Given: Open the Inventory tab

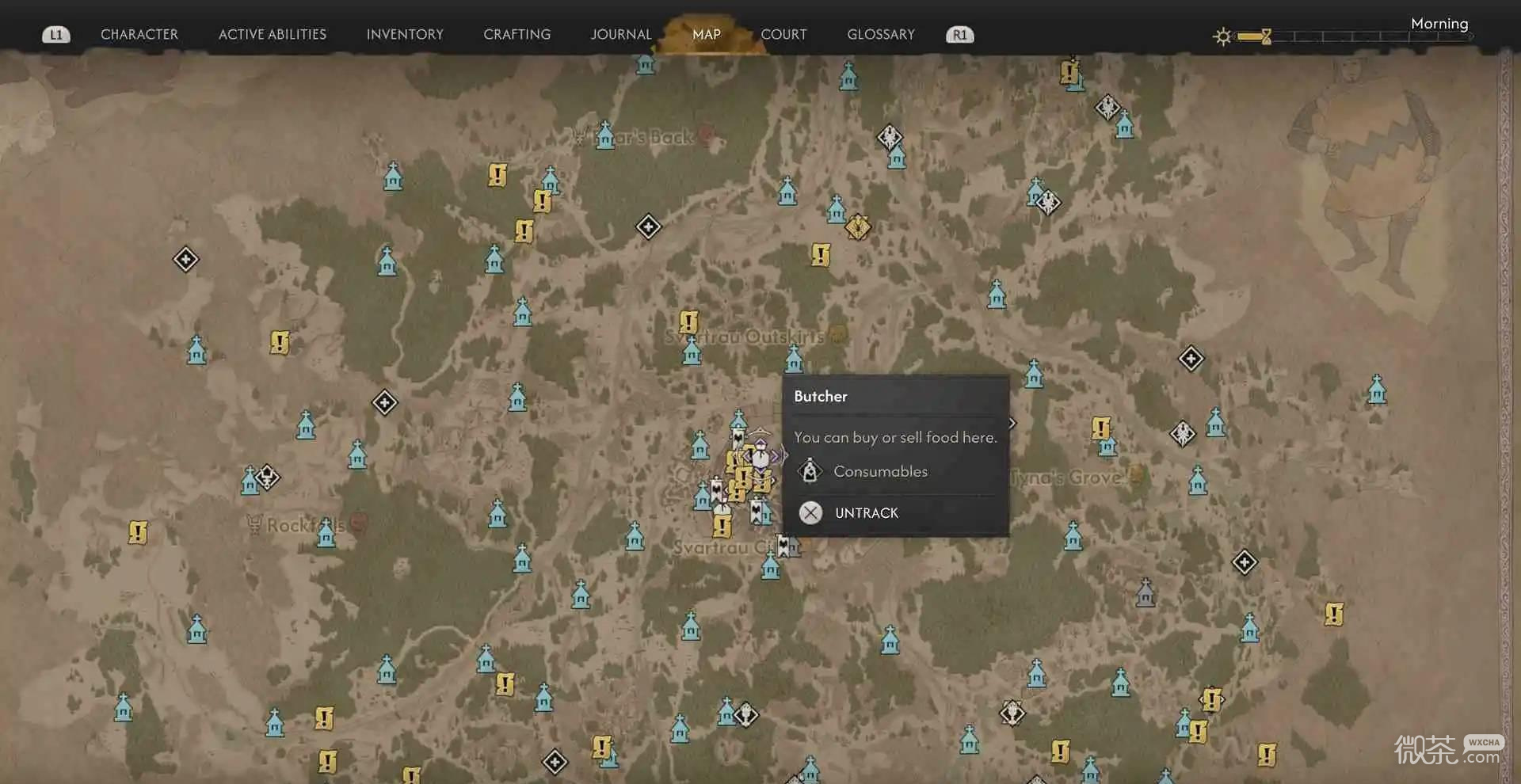Looking at the screenshot, I should 405,35.
